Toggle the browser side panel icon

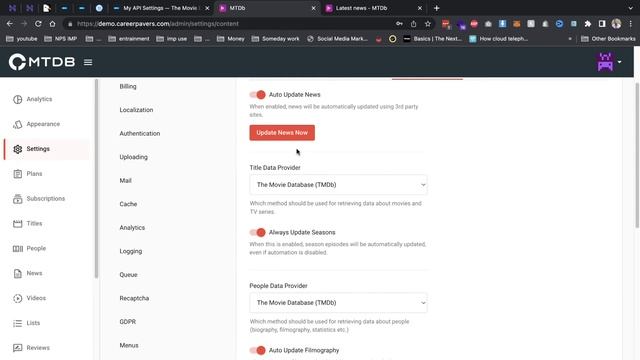coord(602,24)
